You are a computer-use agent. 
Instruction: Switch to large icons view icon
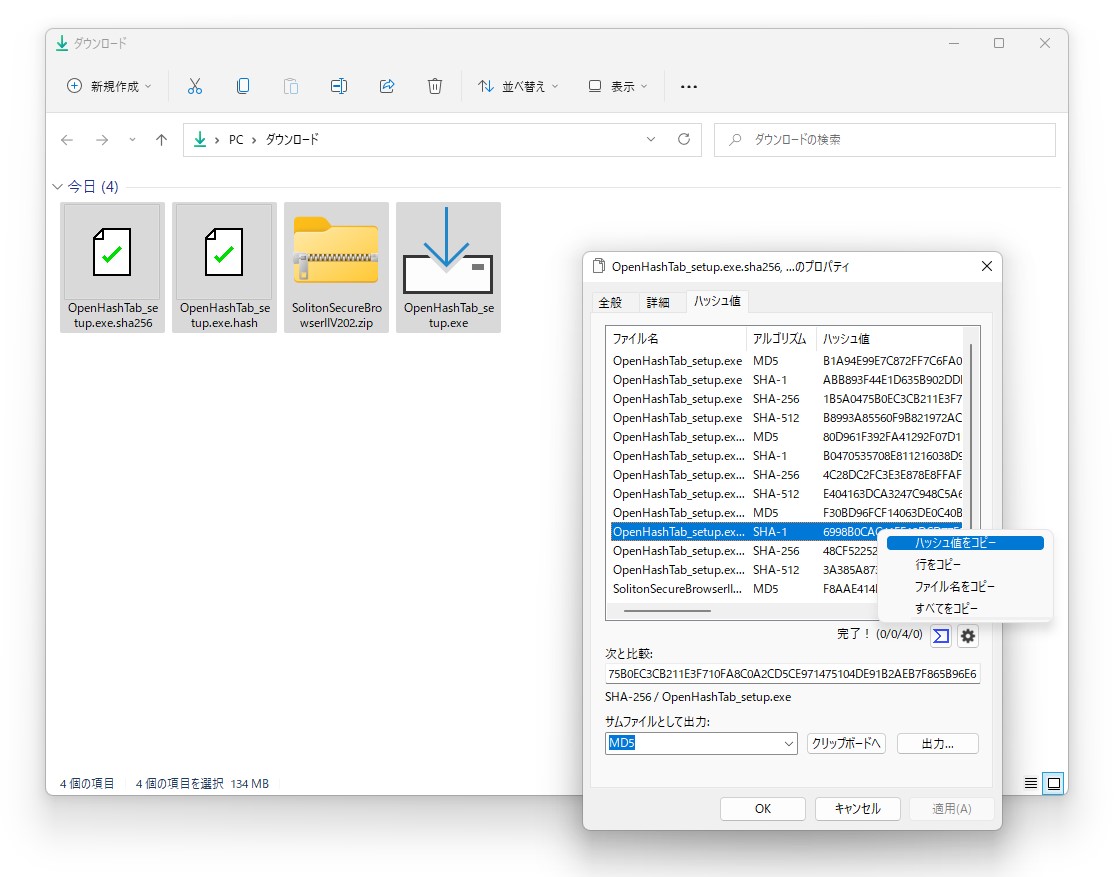[1054, 783]
